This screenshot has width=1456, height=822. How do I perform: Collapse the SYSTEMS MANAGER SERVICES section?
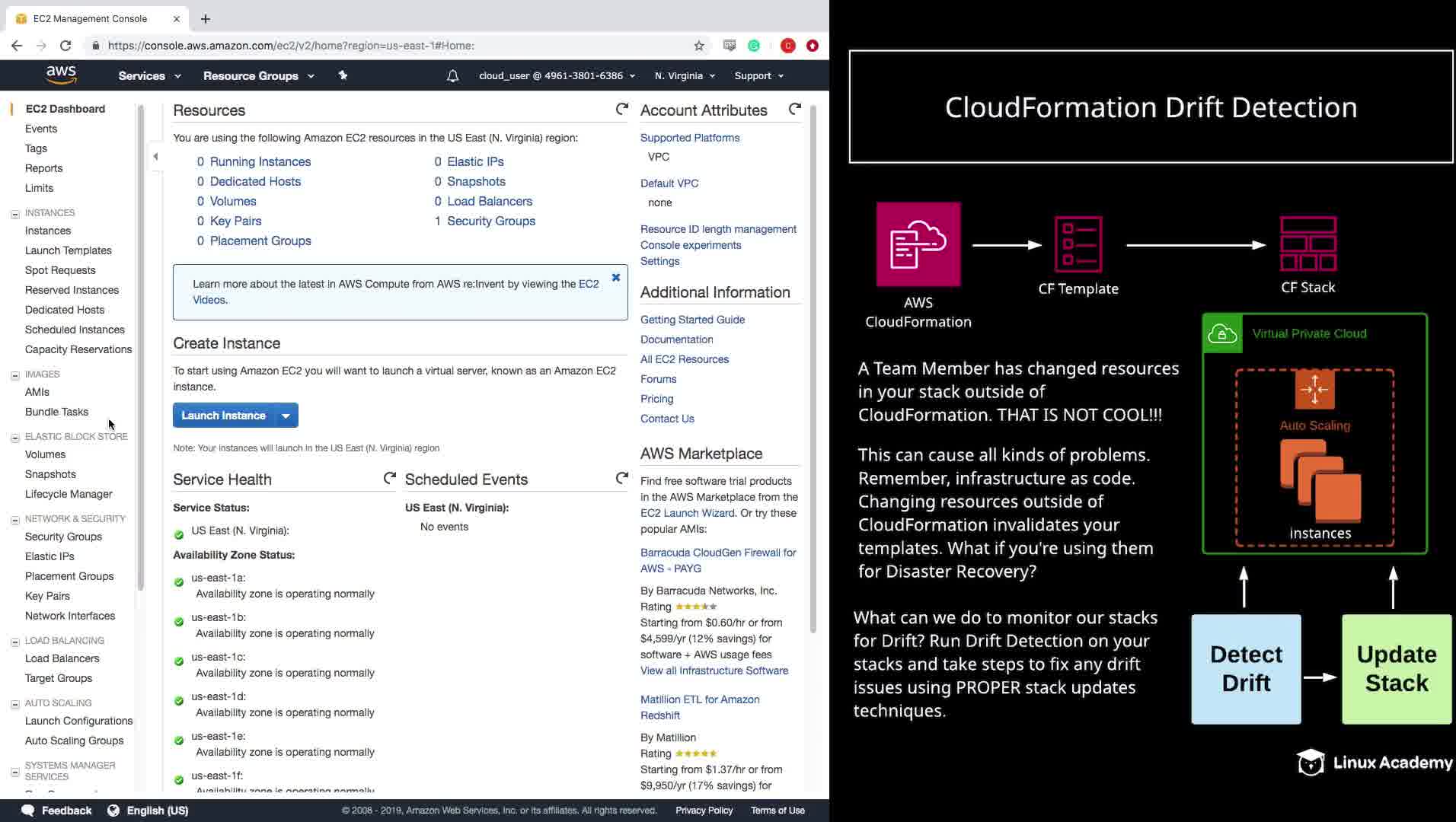(15, 772)
